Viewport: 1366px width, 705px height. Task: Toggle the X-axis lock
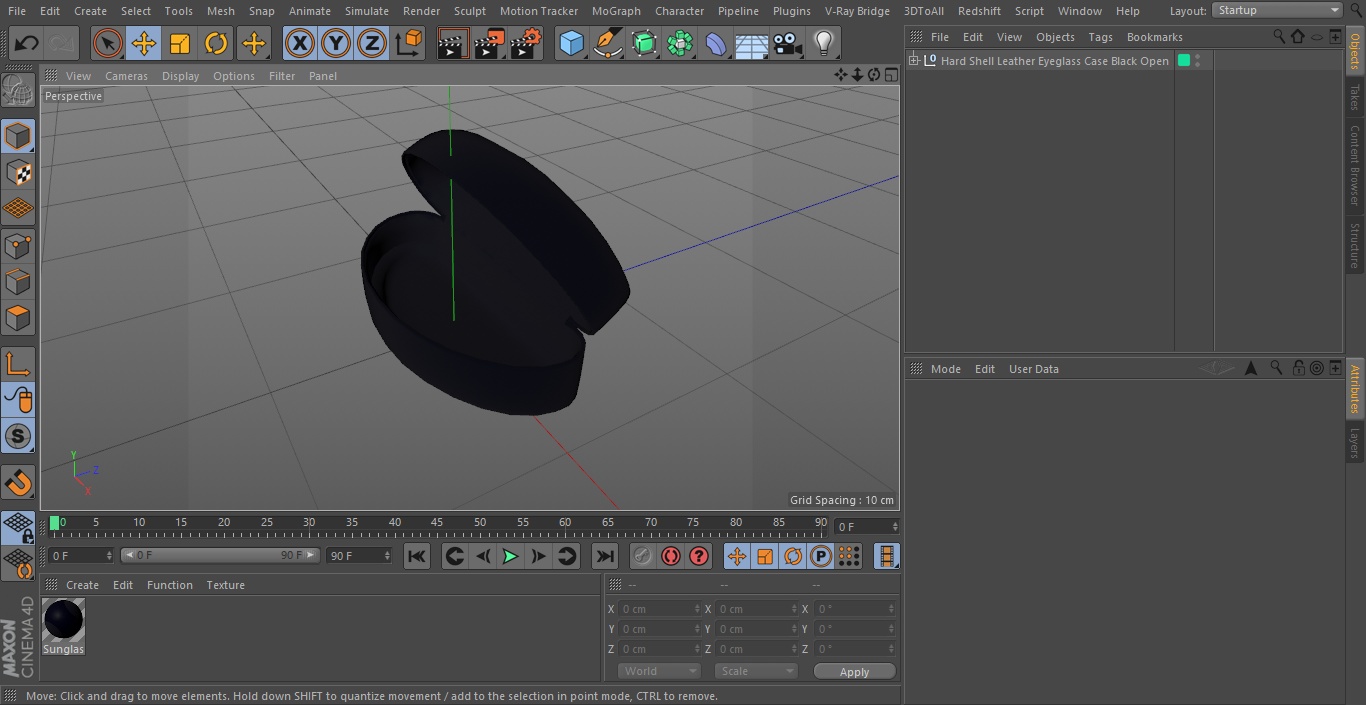point(299,43)
